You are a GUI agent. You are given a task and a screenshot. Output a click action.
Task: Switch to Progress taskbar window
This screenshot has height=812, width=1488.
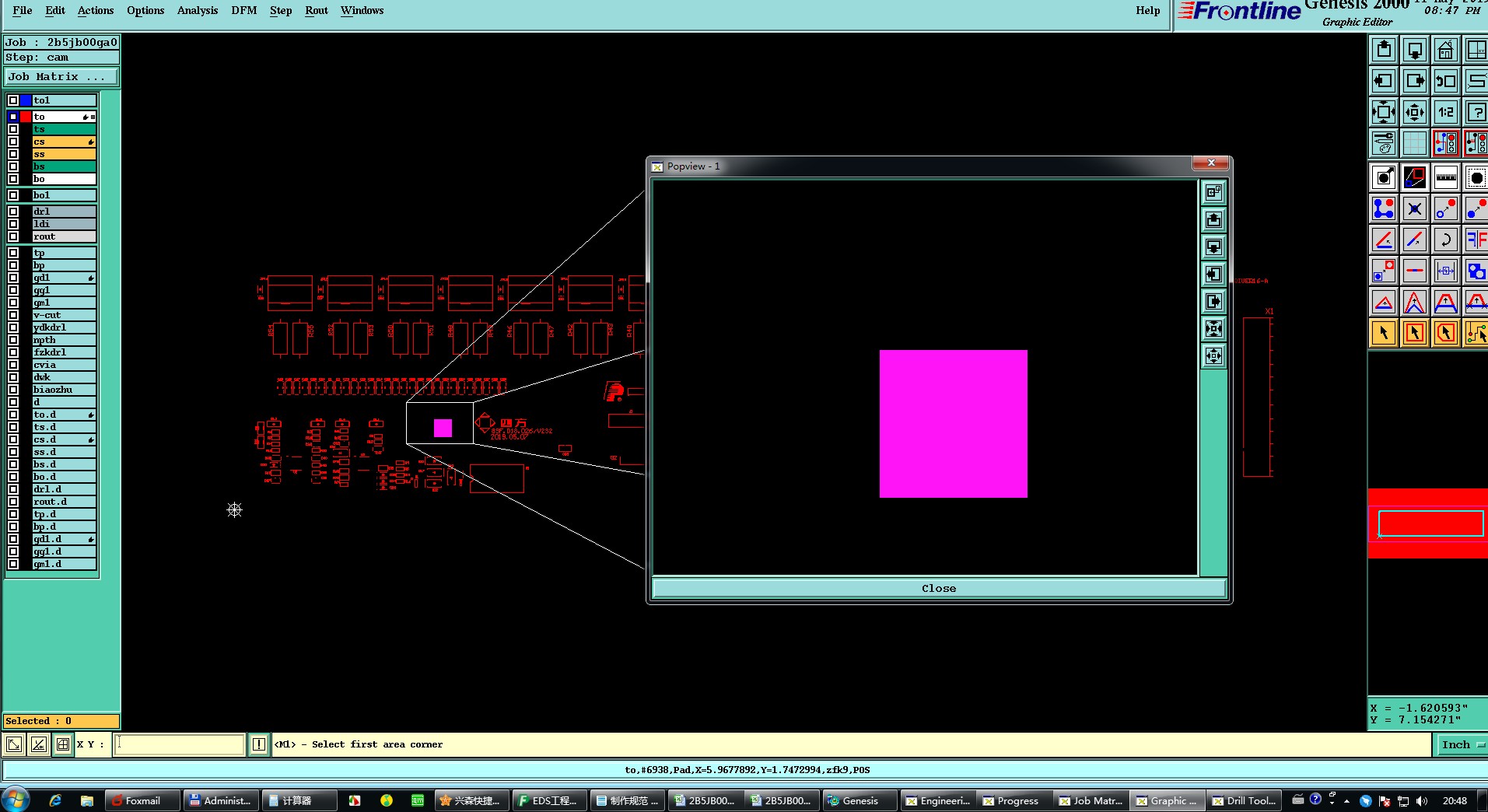pos(1014,800)
